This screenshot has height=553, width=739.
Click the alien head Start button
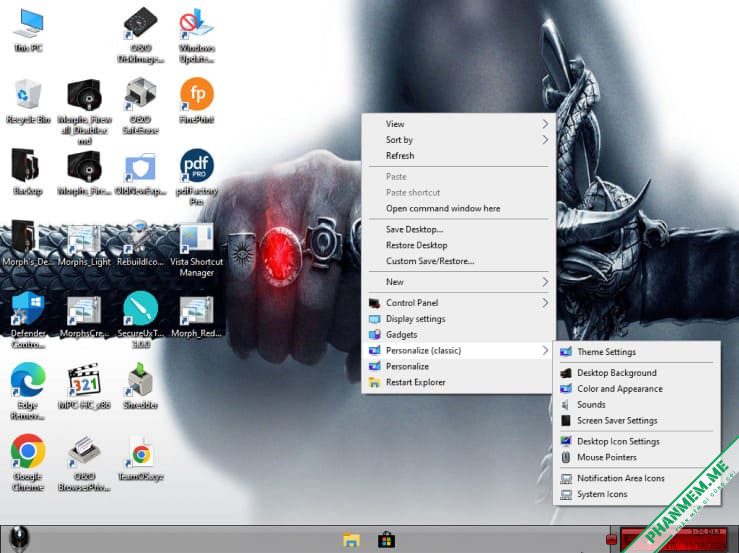pos(19,539)
